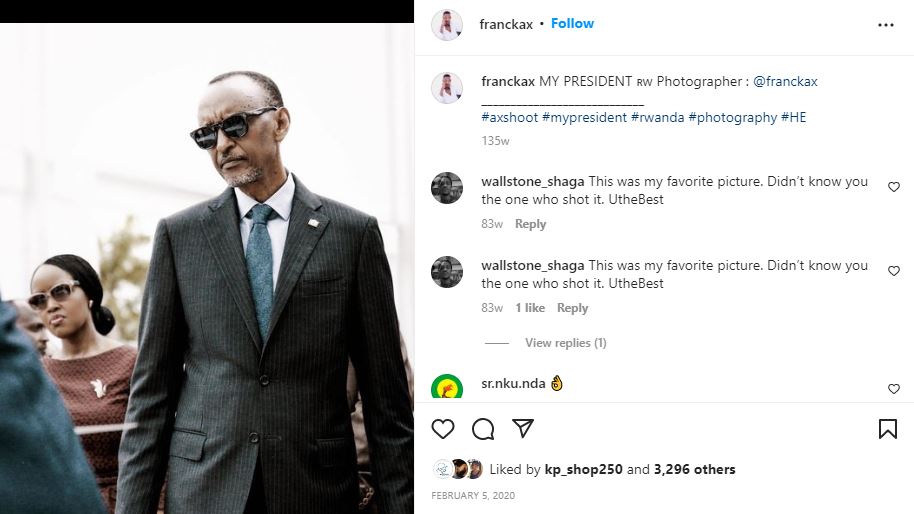The height and width of the screenshot is (514, 914).
Task: View the 3,296 others likes list
Action: (694, 469)
